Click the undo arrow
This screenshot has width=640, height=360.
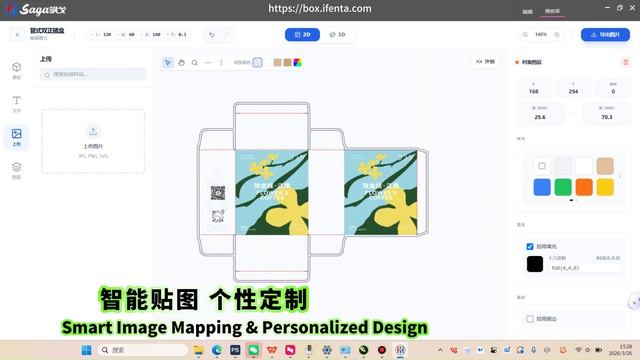(x=211, y=35)
